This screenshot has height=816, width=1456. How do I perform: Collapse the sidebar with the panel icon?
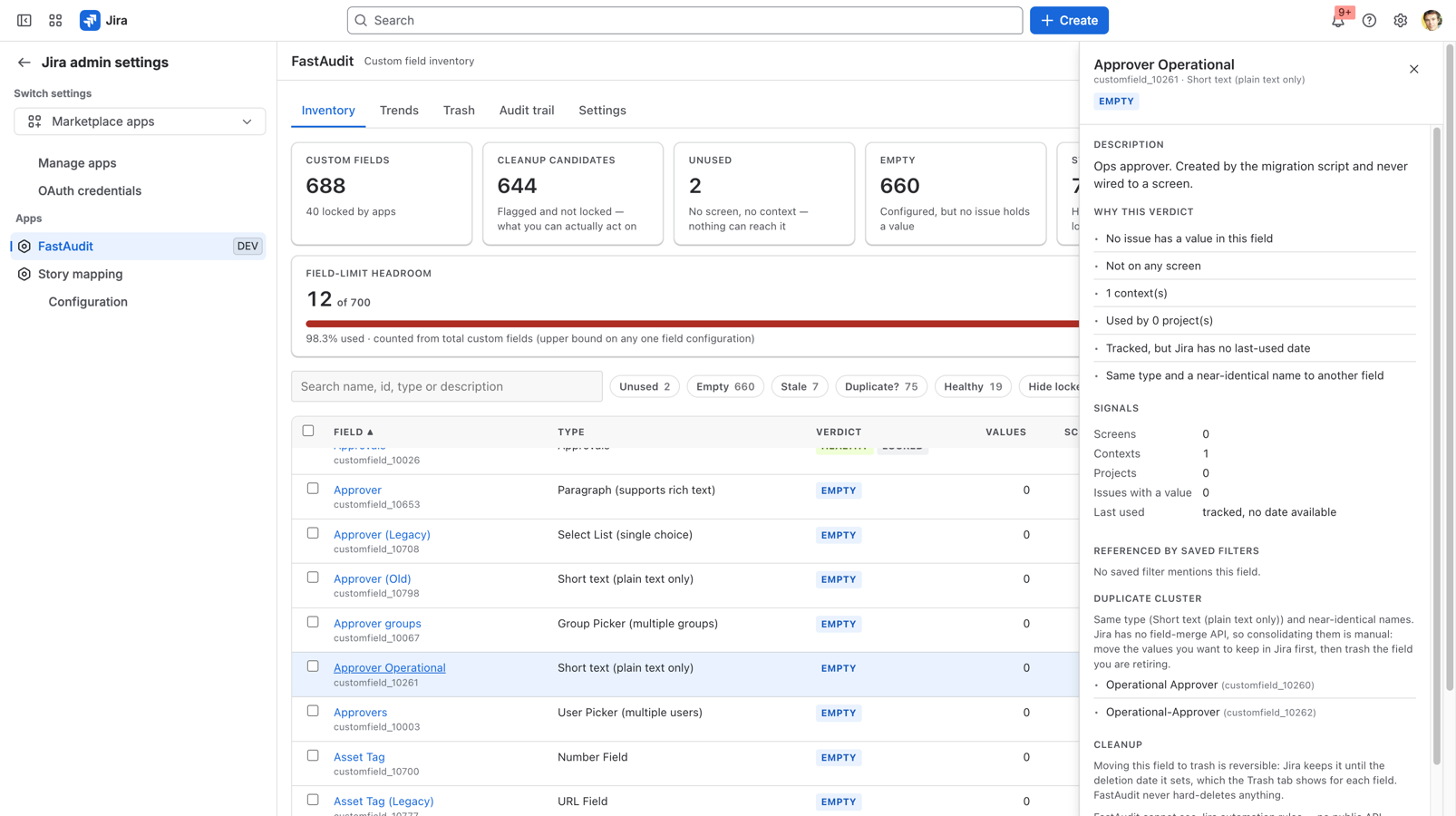tap(24, 20)
